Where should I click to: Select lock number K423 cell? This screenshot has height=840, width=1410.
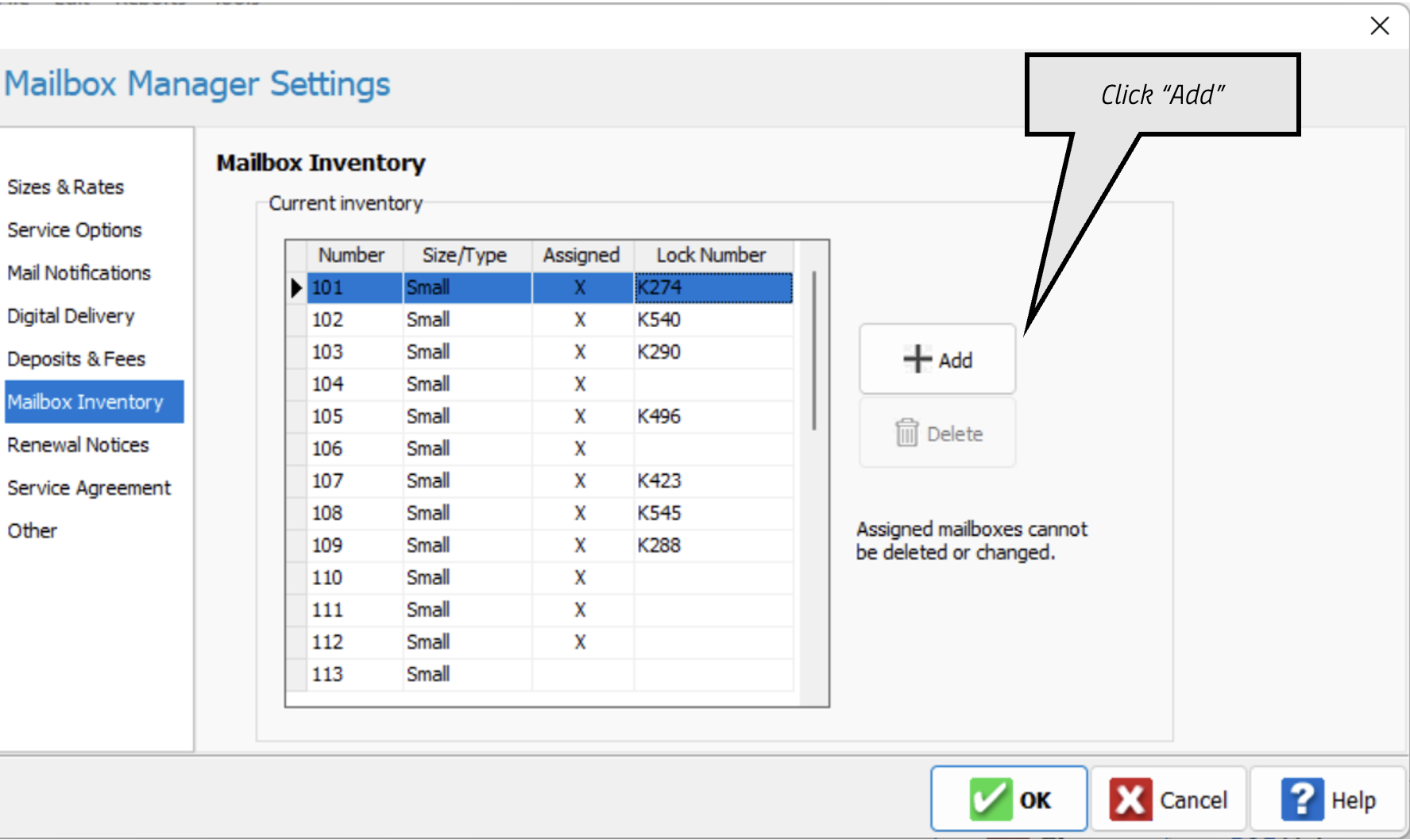713,480
